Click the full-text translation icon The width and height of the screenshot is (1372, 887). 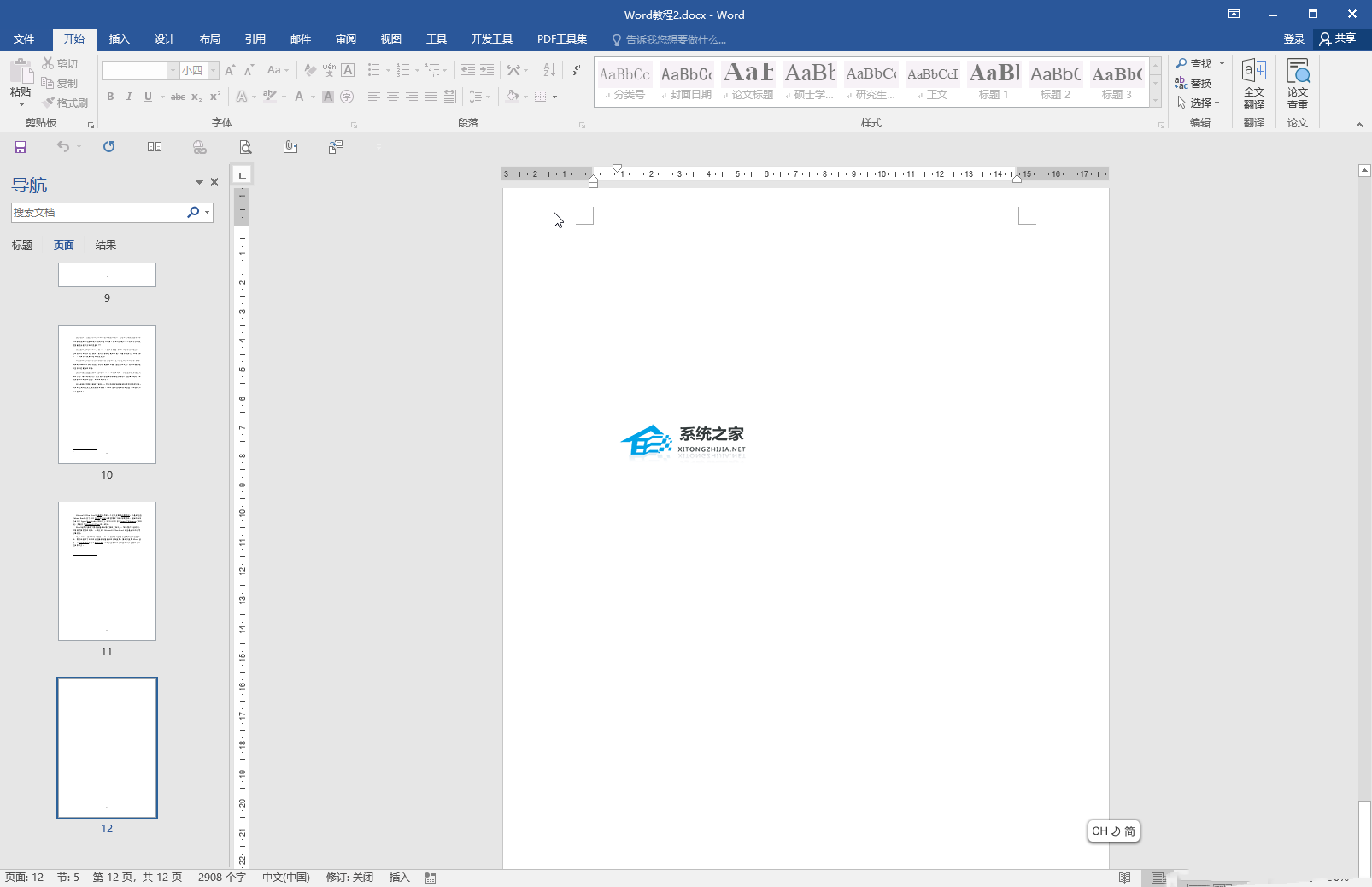pos(1253,83)
